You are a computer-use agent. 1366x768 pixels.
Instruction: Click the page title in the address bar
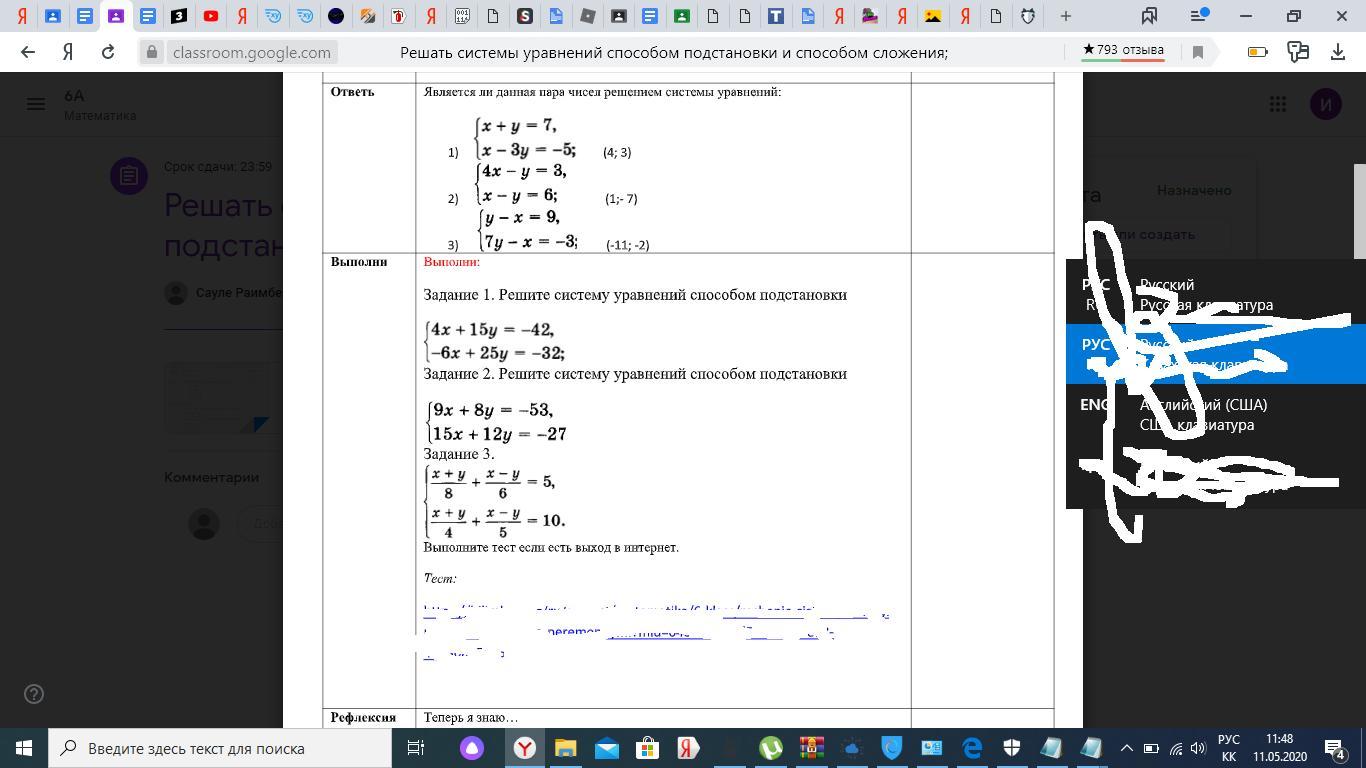coord(674,52)
